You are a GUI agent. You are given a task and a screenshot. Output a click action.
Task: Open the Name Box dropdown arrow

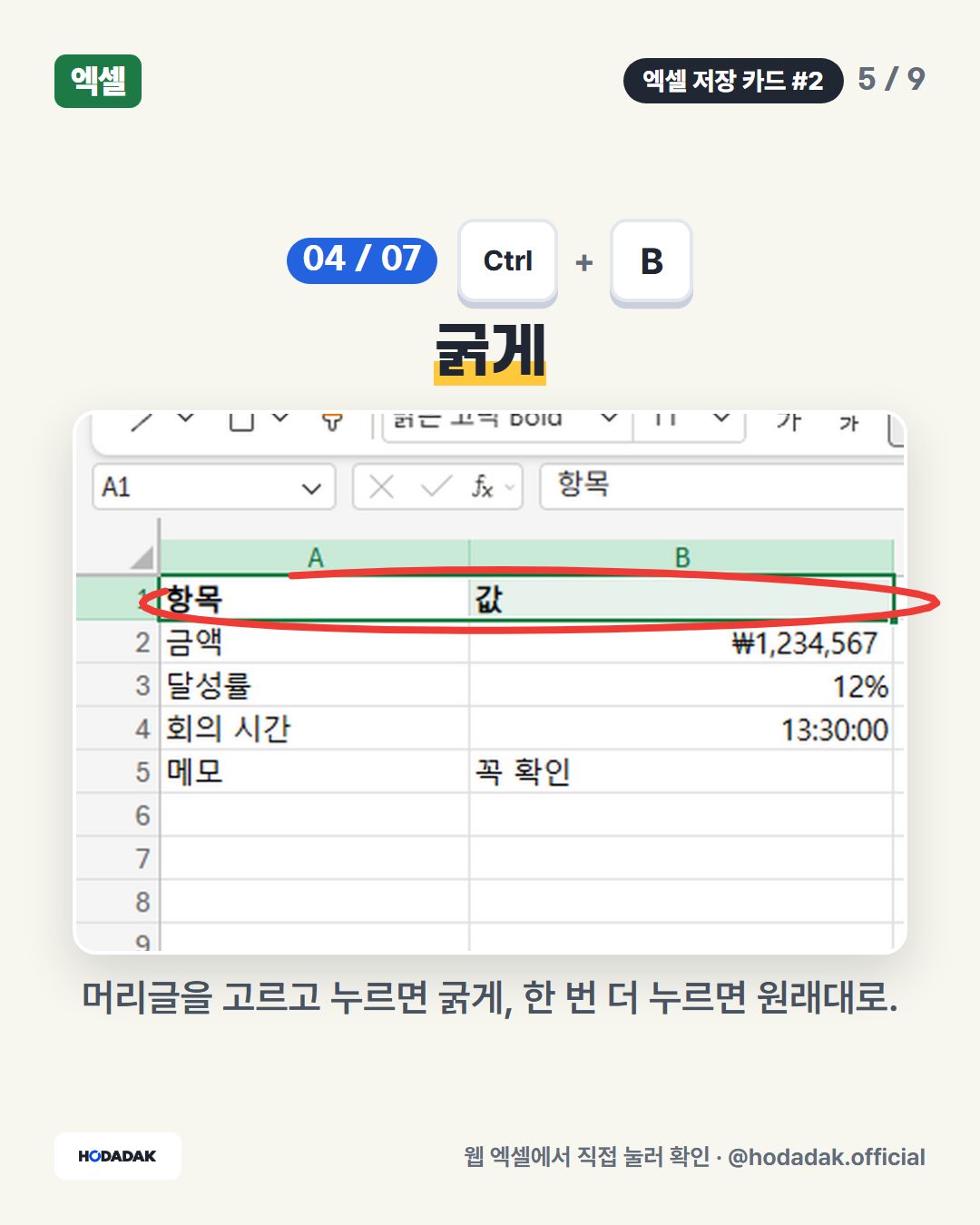point(311,489)
